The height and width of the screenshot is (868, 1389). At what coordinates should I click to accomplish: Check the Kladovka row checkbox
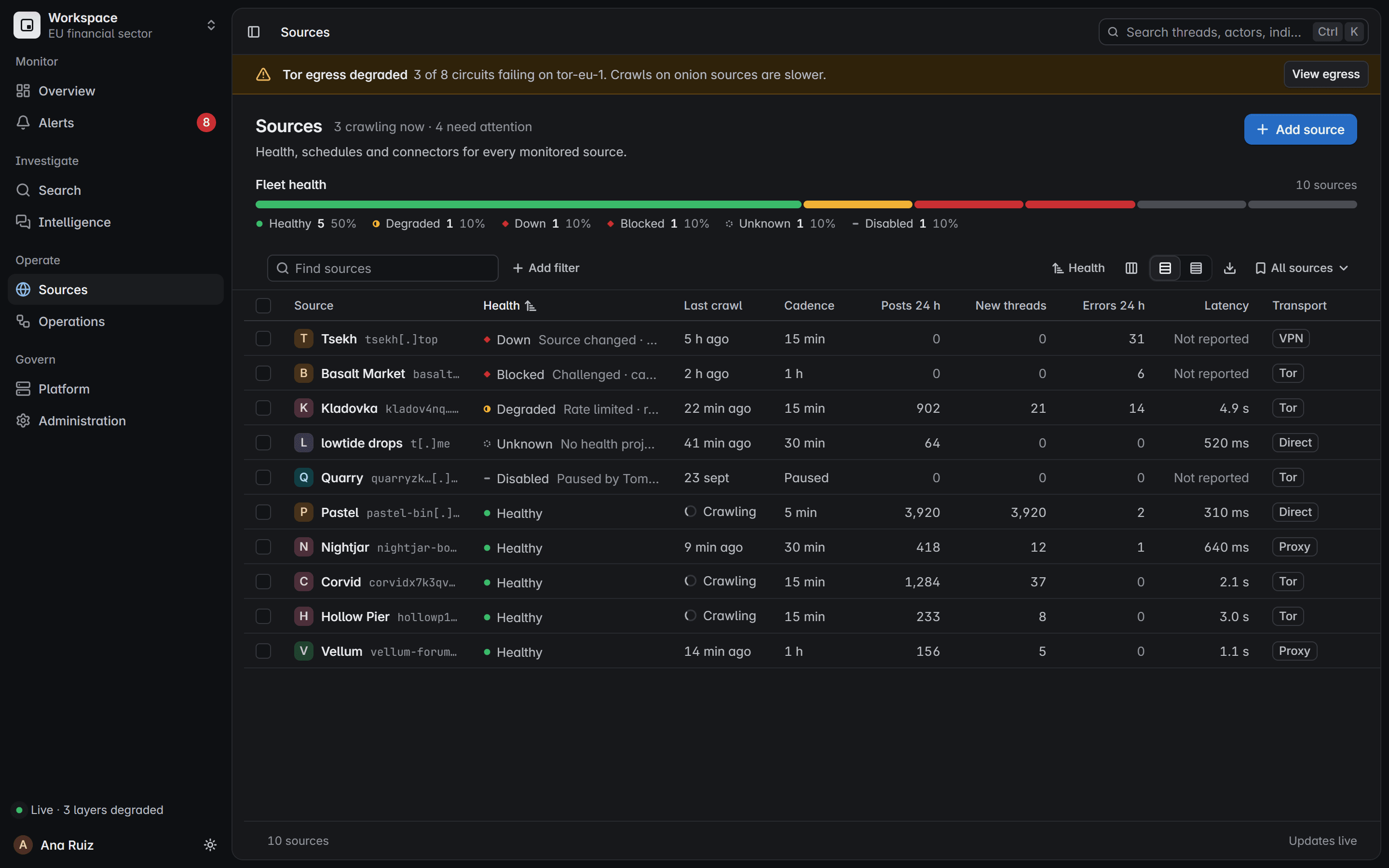click(x=263, y=408)
